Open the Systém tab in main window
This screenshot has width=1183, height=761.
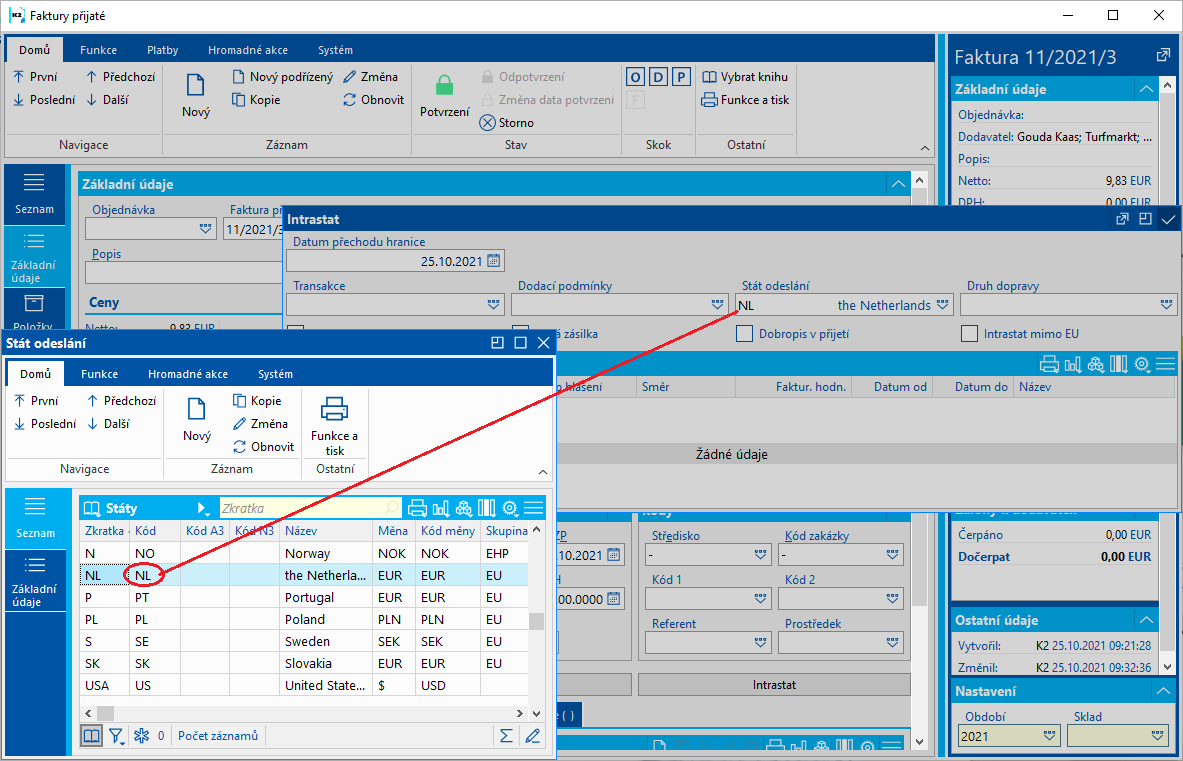(335, 50)
